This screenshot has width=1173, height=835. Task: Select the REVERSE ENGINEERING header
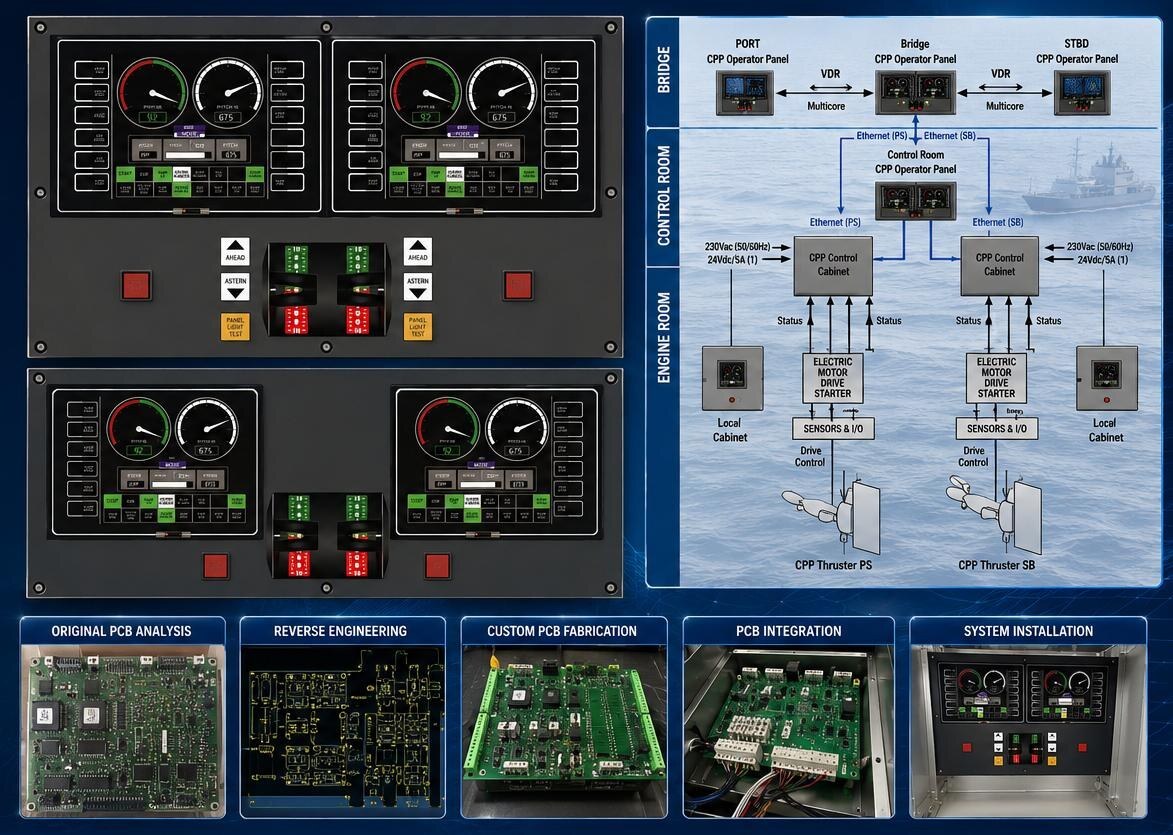click(341, 631)
